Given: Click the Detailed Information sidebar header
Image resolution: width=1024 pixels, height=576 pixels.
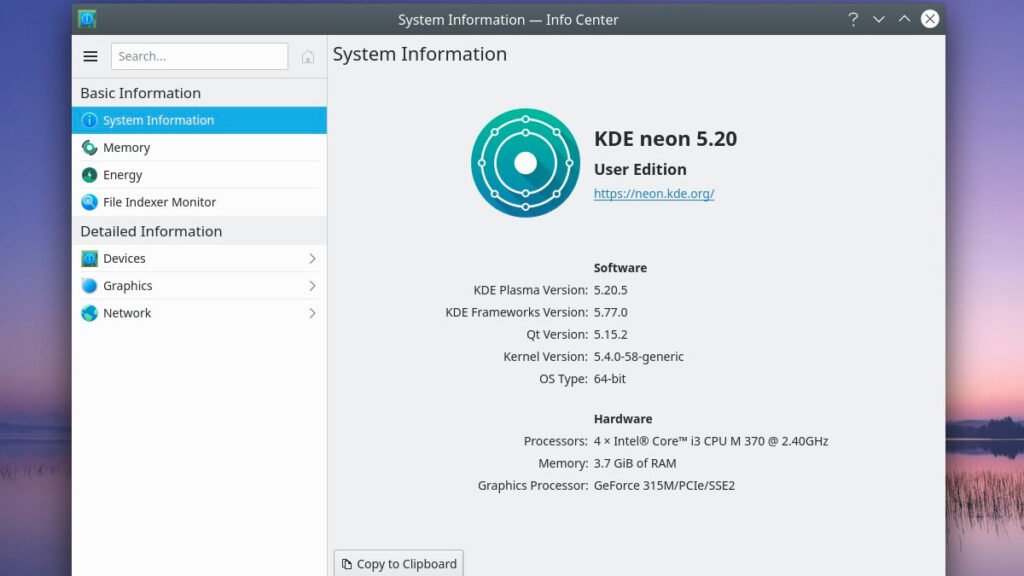Looking at the screenshot, I should click(151, 231).
